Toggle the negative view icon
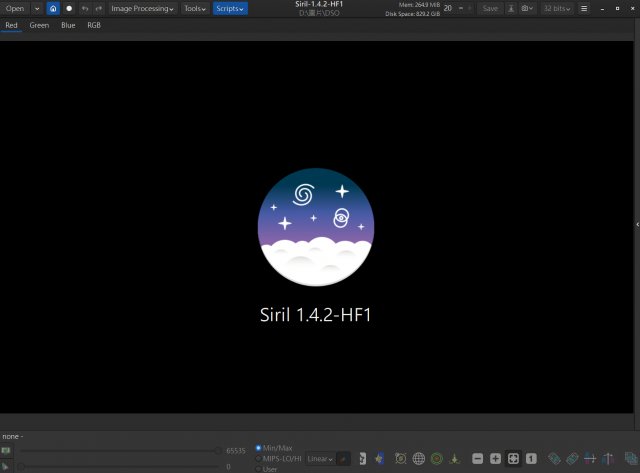The width and height of the screenshot is (640, 473). [x=362, y=459]
